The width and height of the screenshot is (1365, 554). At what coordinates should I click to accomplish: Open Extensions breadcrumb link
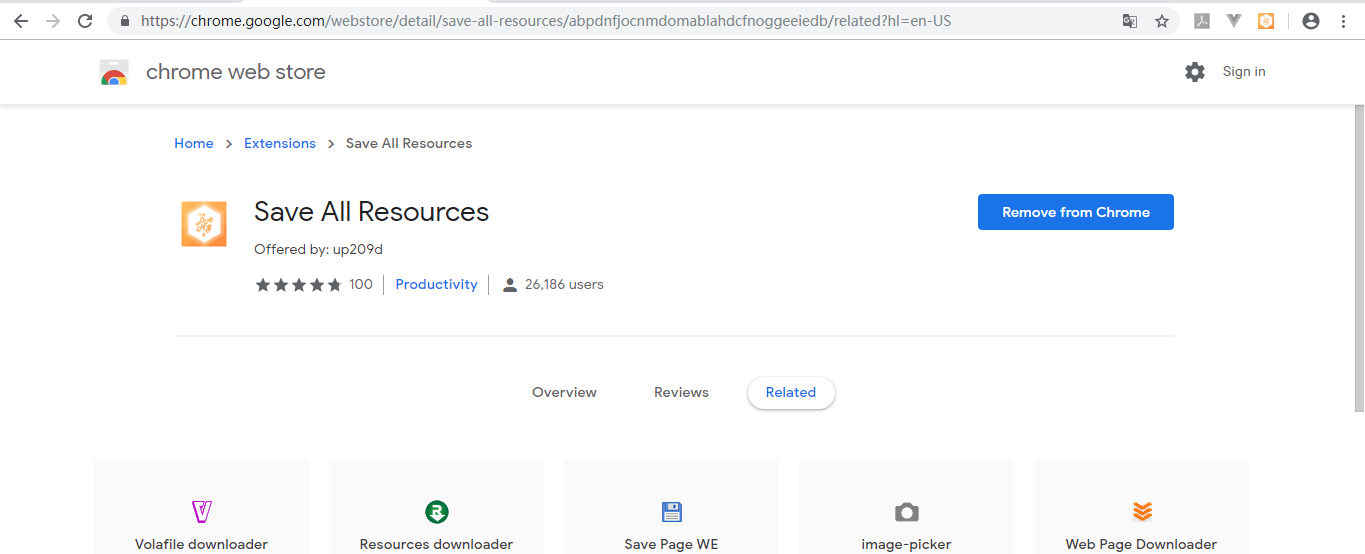[280, 144]
